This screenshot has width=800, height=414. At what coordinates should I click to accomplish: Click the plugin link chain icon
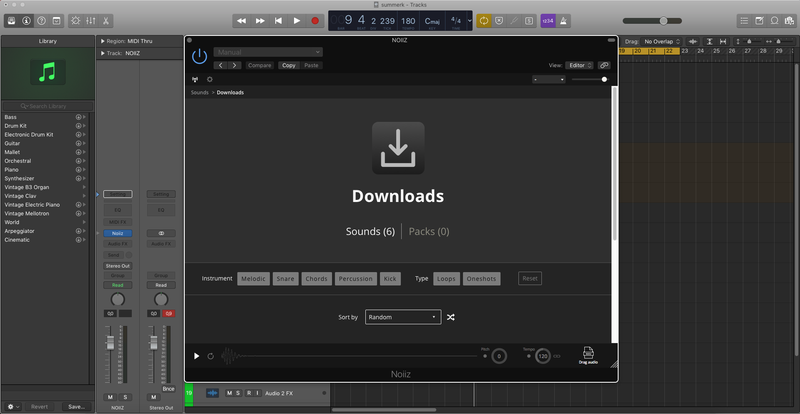[x=604, y=65]
